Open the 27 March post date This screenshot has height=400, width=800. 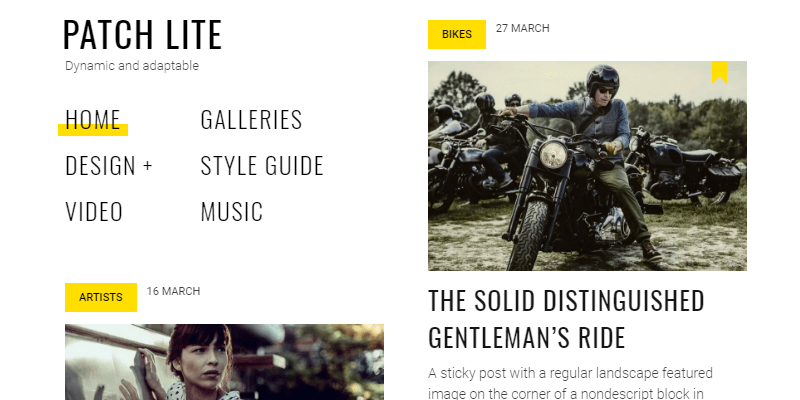pos(522,29)
